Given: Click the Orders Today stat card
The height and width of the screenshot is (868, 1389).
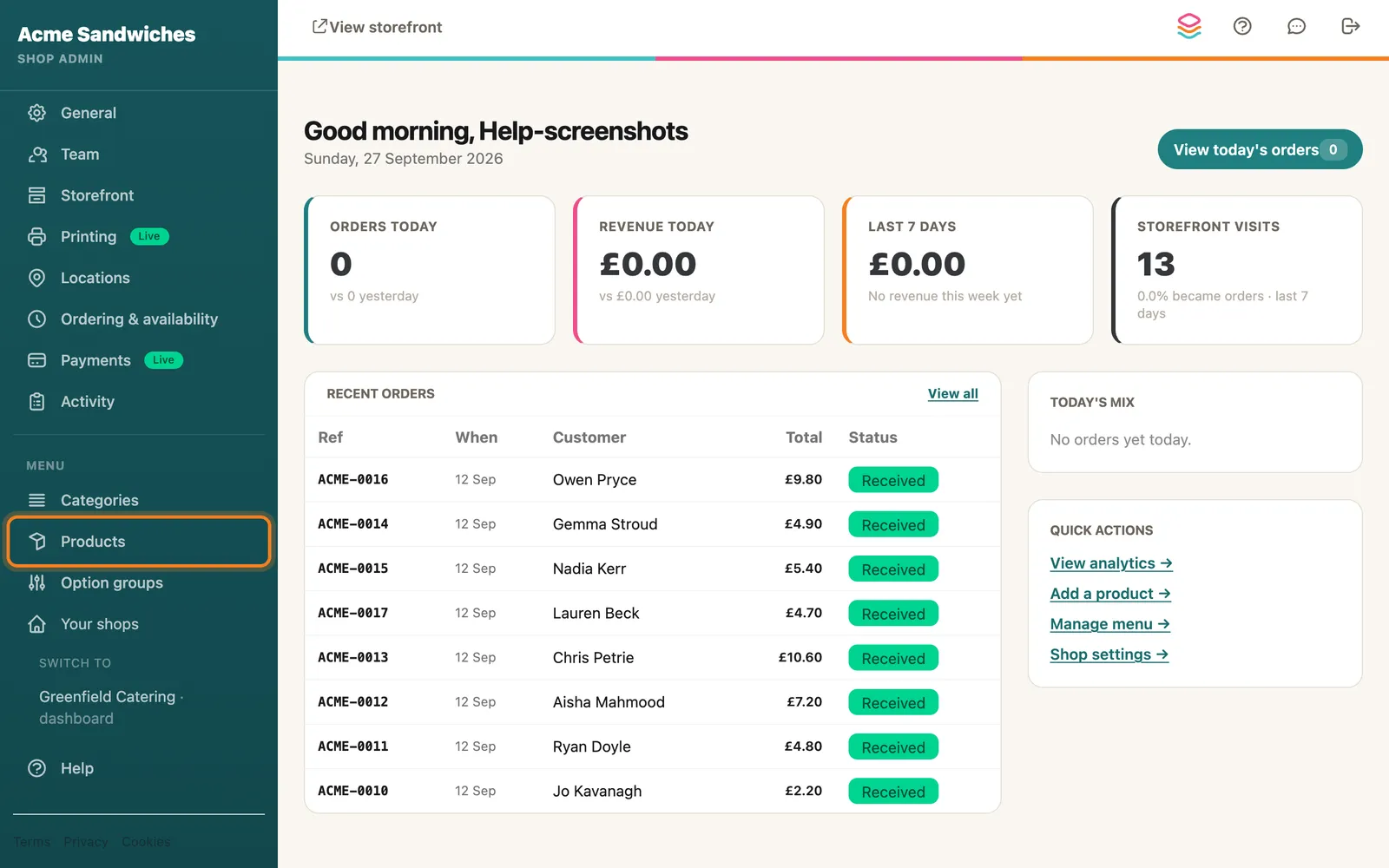Looking at the screenshot, I should coord(430,270).
